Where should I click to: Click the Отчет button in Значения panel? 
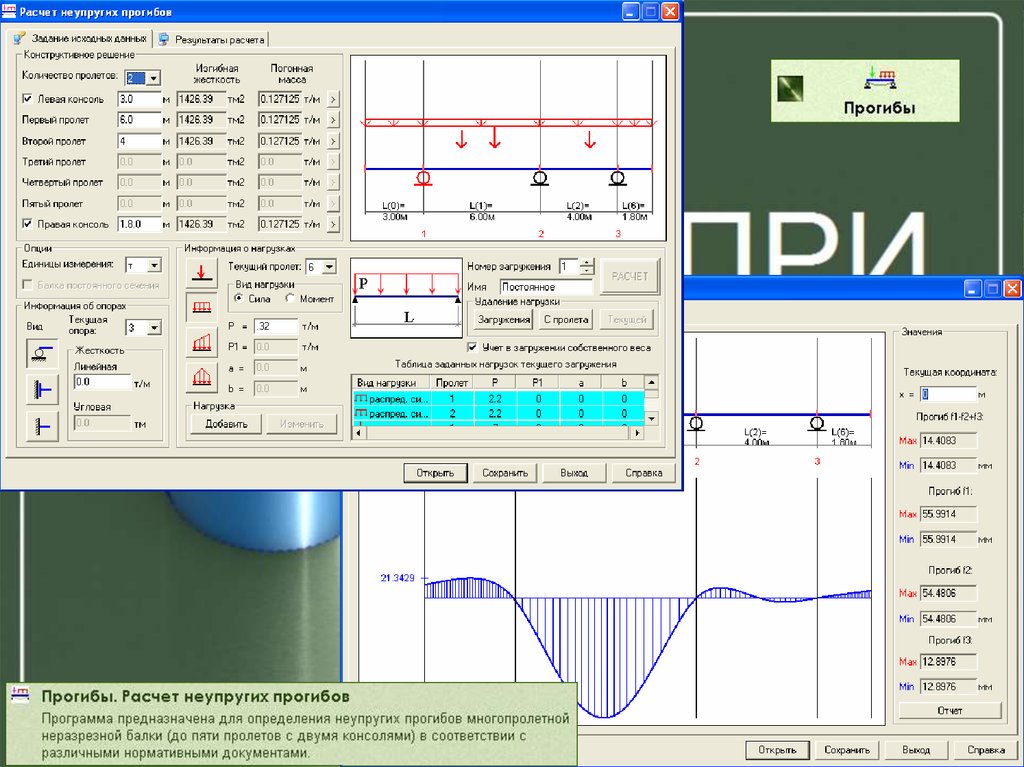949,711
